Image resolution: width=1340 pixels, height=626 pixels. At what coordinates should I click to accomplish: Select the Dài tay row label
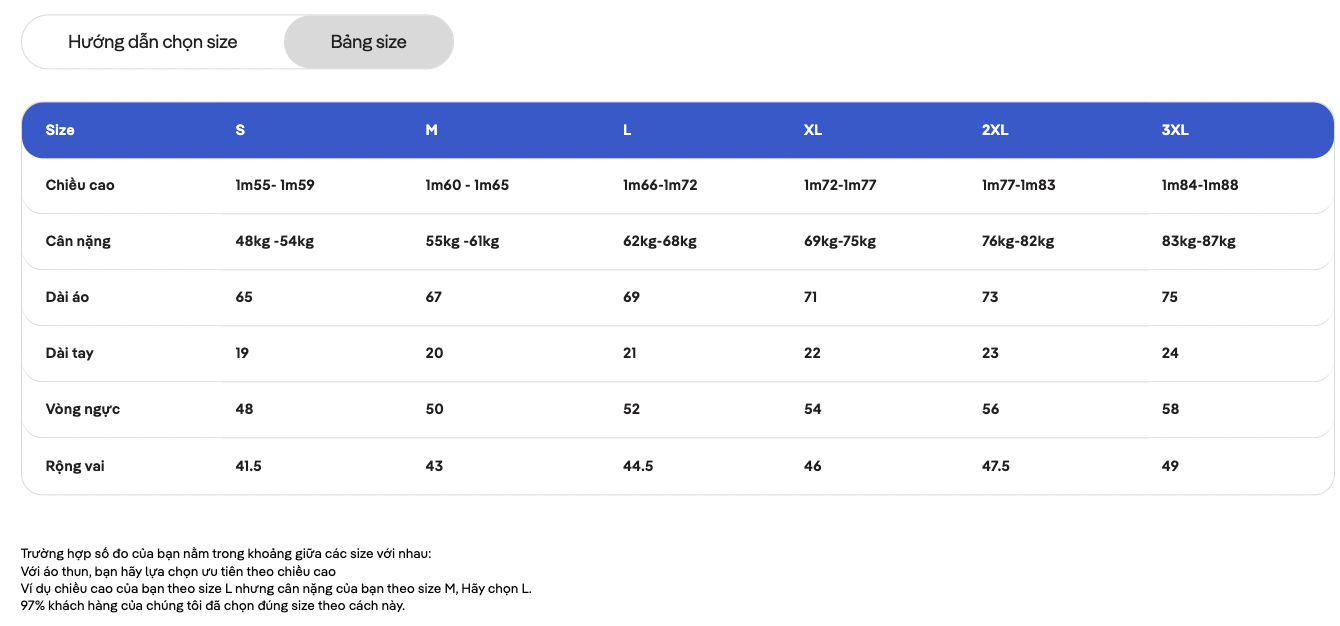coord(70,353)
